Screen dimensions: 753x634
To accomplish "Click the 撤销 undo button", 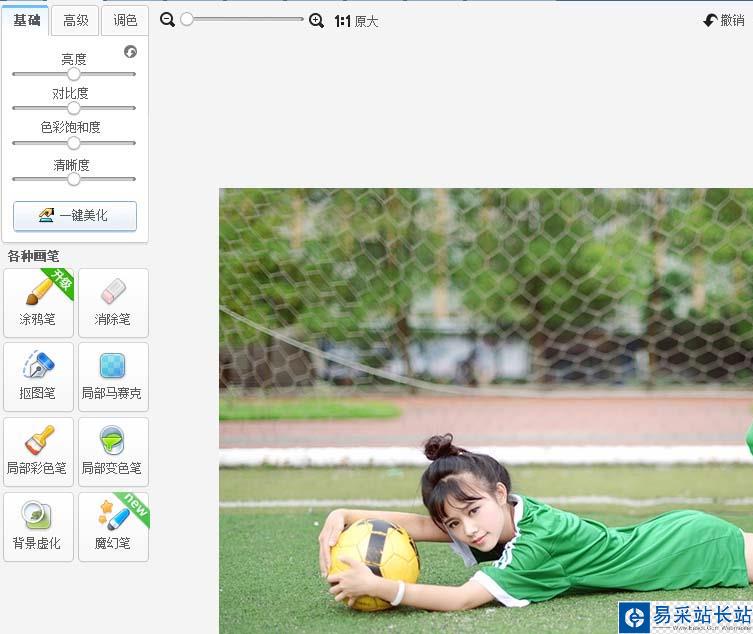I will tap(724, 20).
